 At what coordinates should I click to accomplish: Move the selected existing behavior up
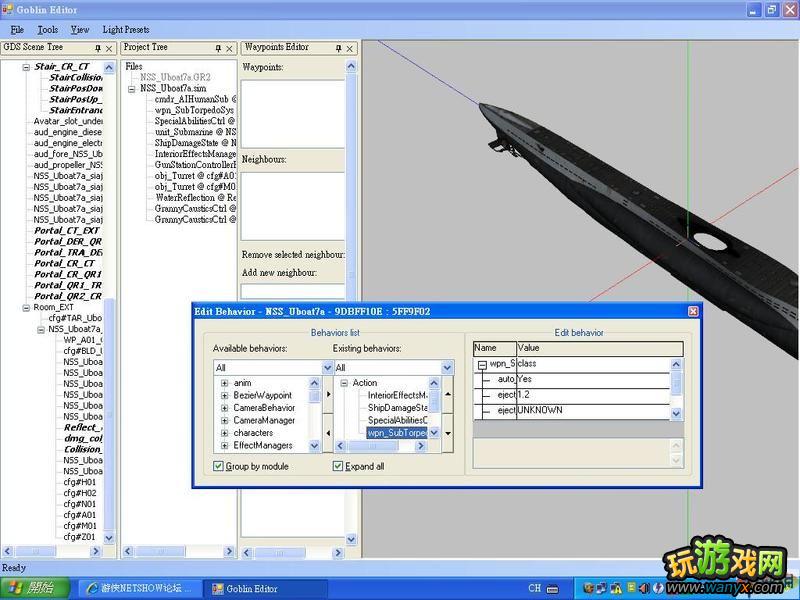447,394
